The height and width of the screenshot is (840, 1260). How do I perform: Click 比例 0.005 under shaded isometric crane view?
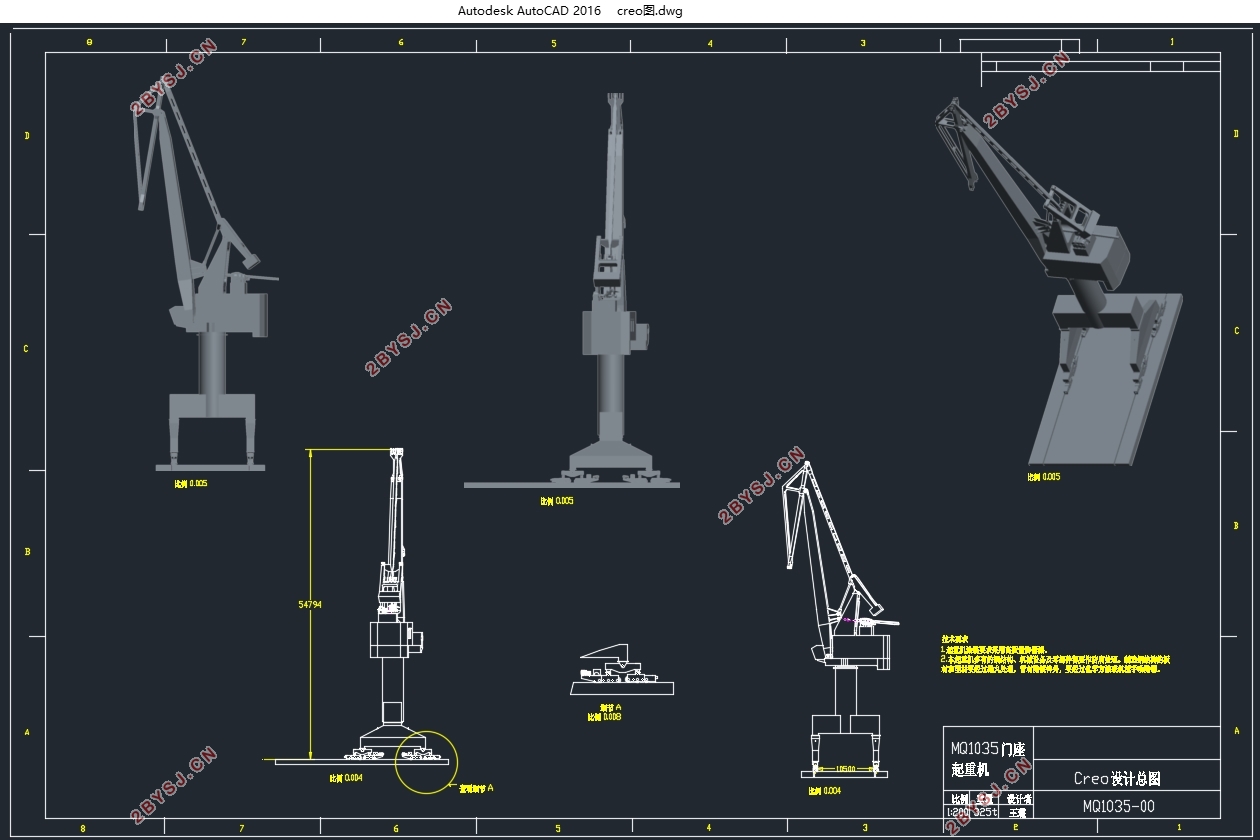1044,477
